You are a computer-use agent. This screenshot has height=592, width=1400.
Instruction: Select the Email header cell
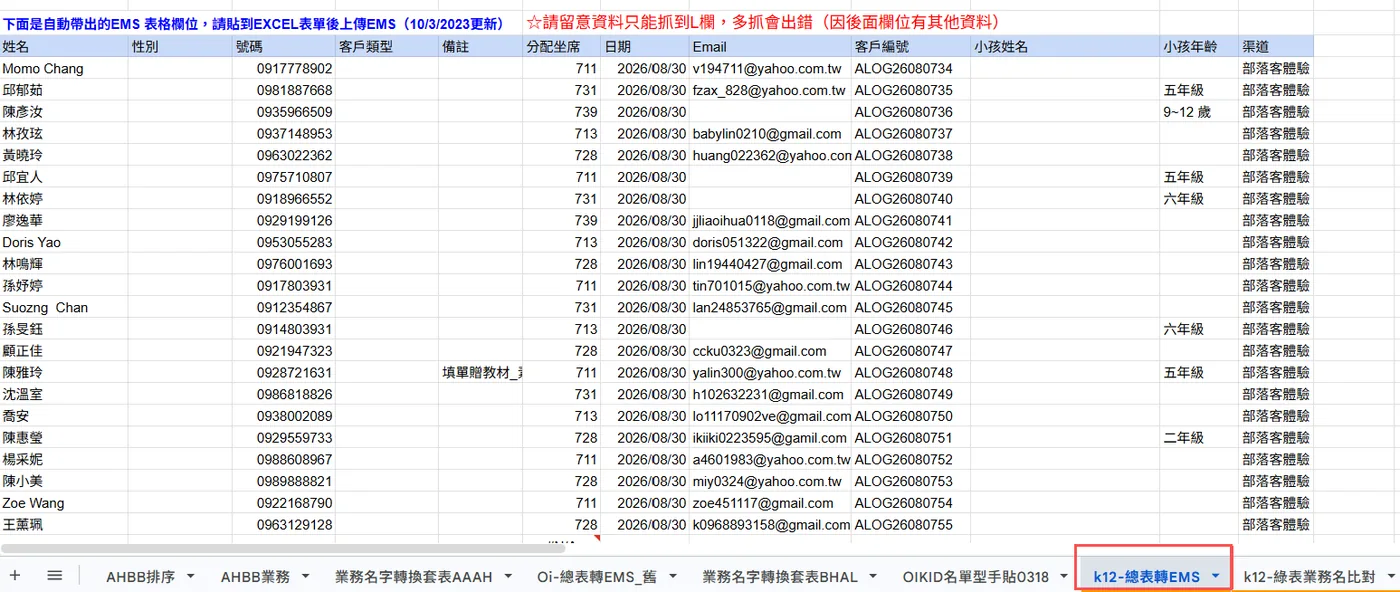click(770, 47)
